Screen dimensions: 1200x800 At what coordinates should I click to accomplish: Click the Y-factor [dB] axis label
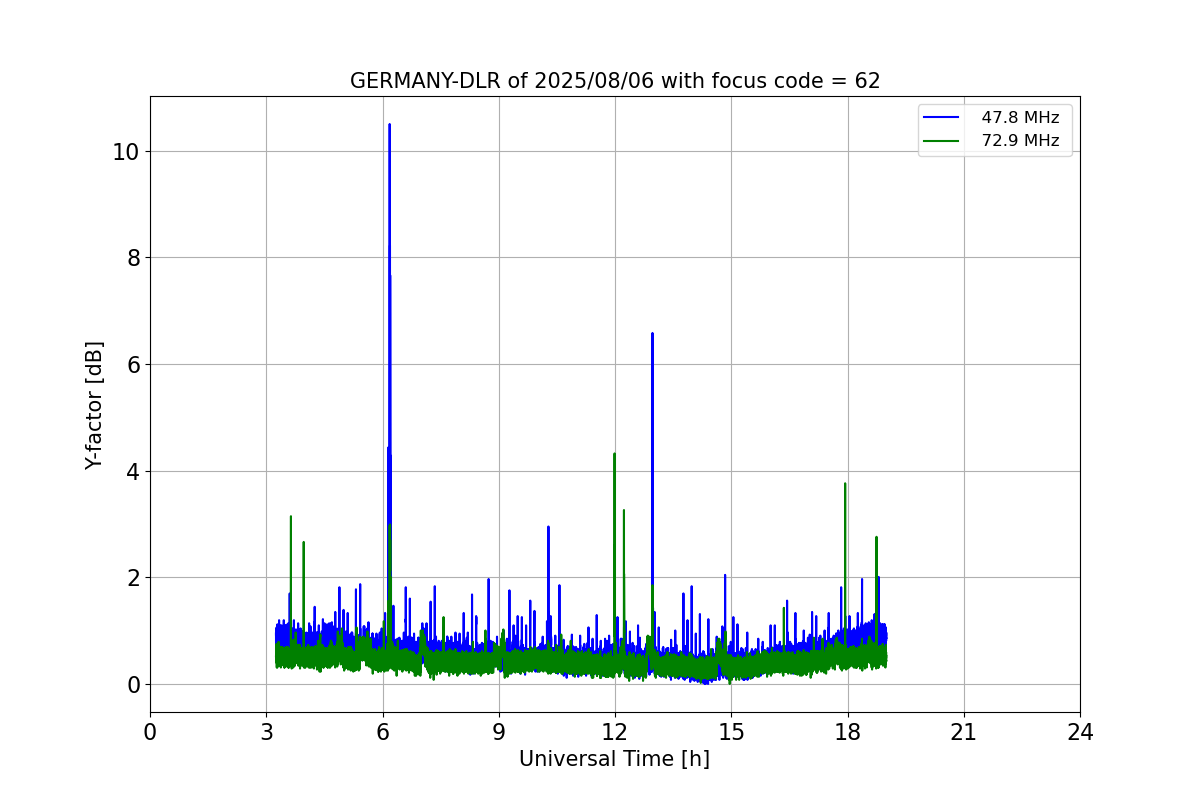point(94,405)
